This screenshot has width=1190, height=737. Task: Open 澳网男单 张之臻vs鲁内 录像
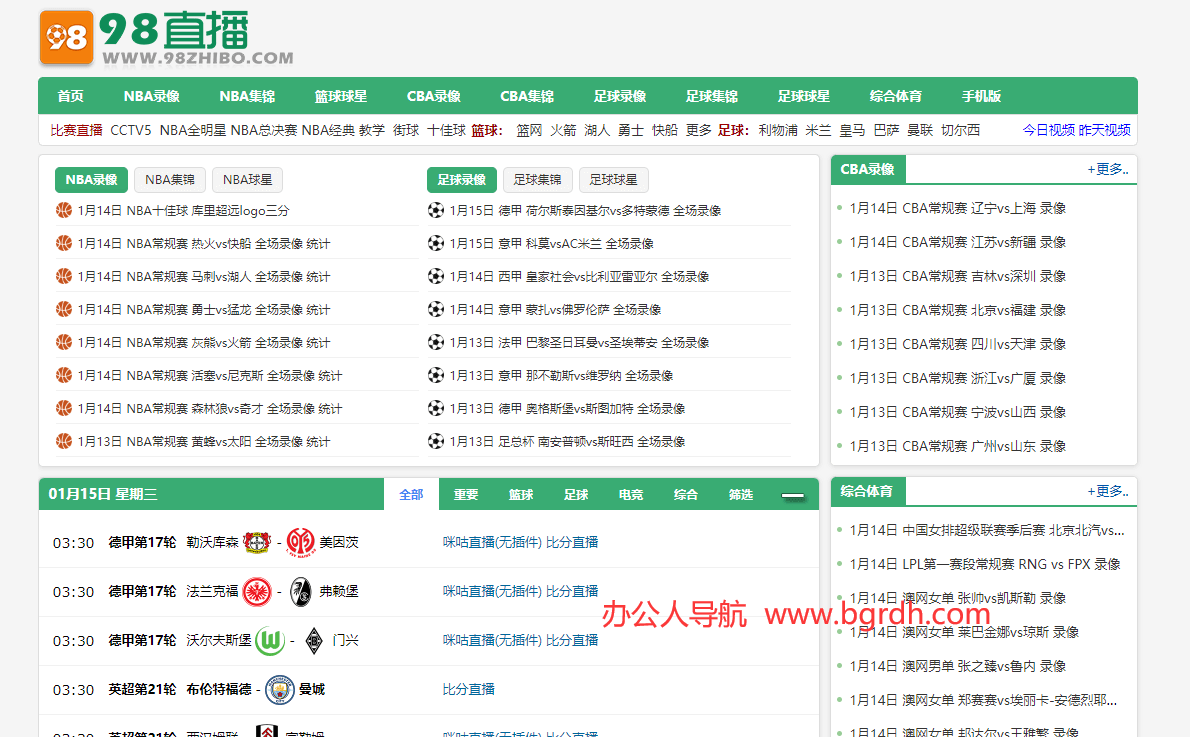958,666
